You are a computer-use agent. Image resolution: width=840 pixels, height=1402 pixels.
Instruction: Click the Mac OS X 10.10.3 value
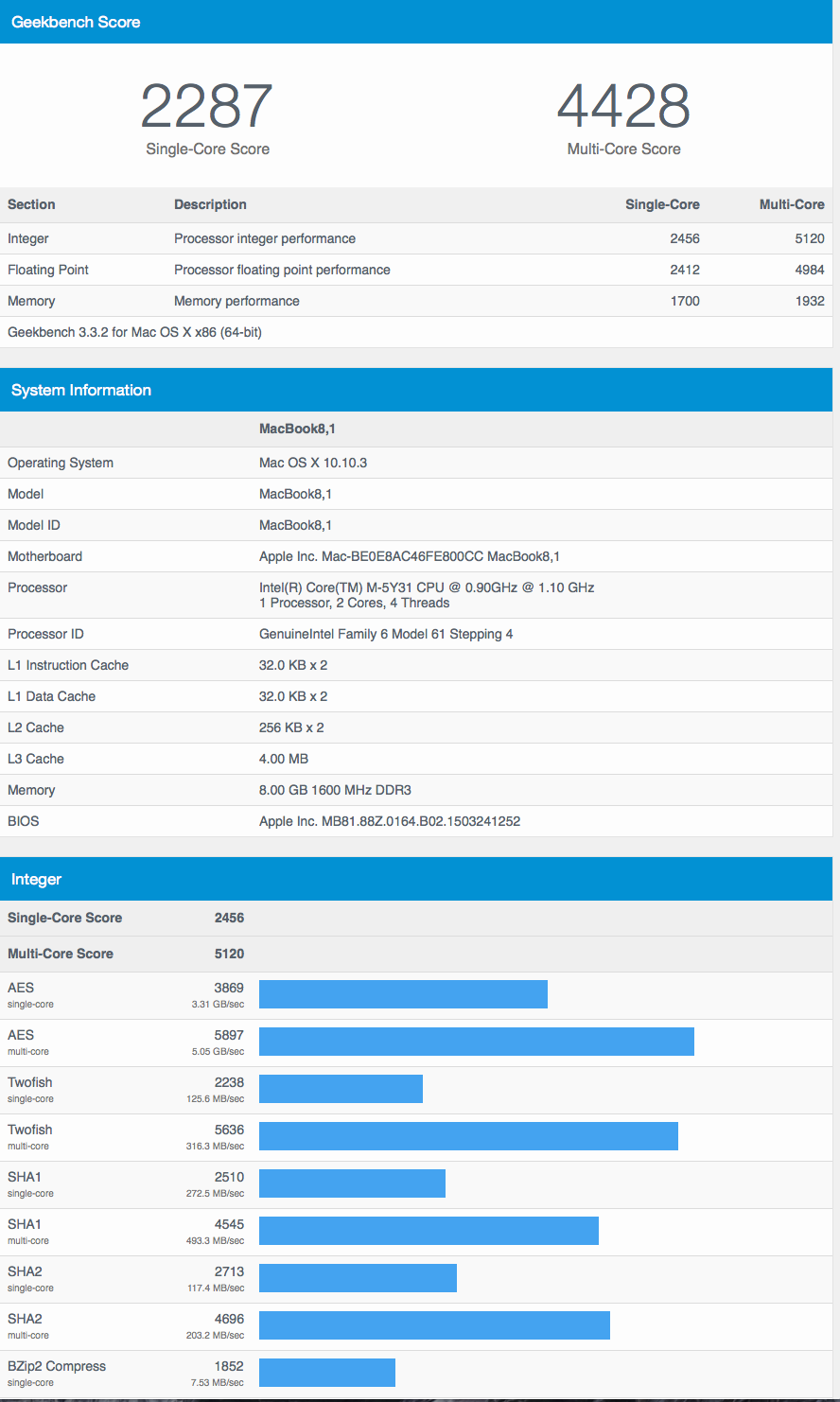(313, 463)
